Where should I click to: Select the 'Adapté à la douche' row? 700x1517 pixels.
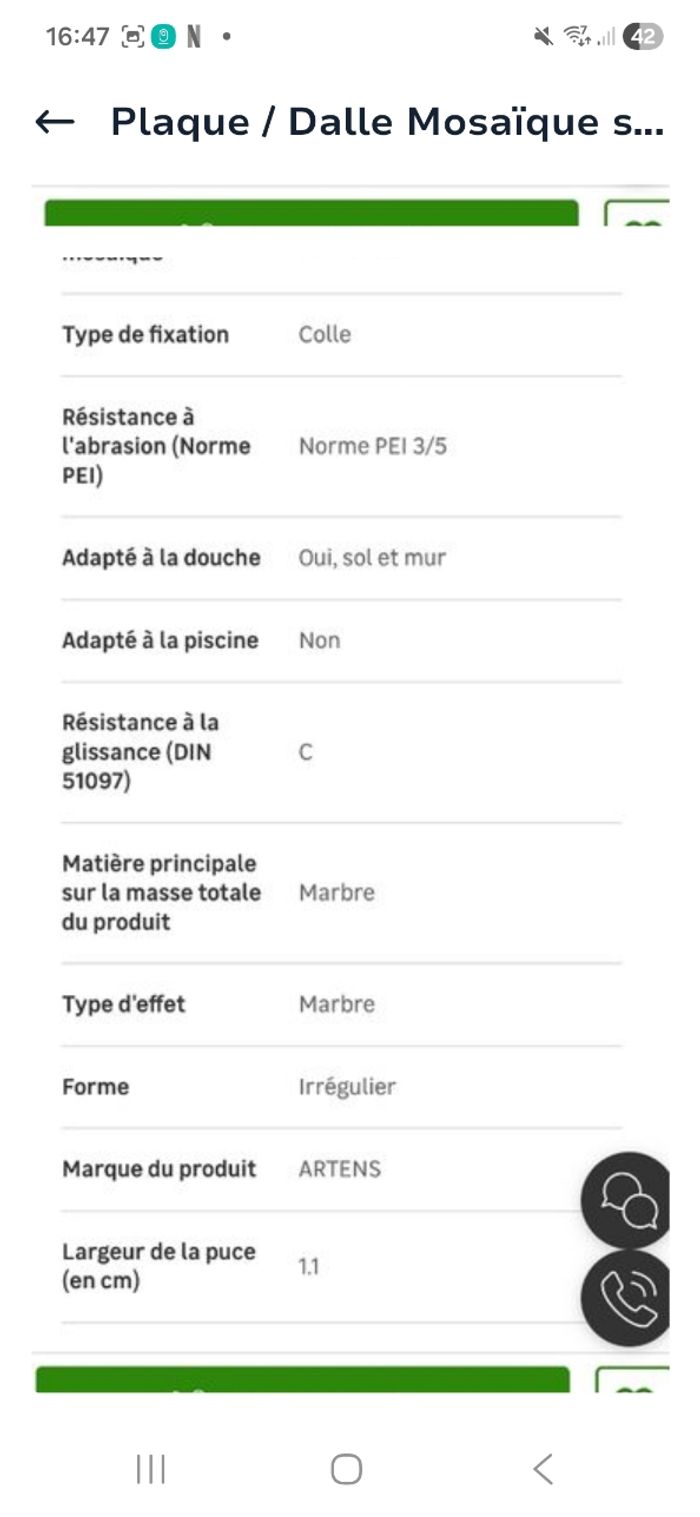click(340, 557)
